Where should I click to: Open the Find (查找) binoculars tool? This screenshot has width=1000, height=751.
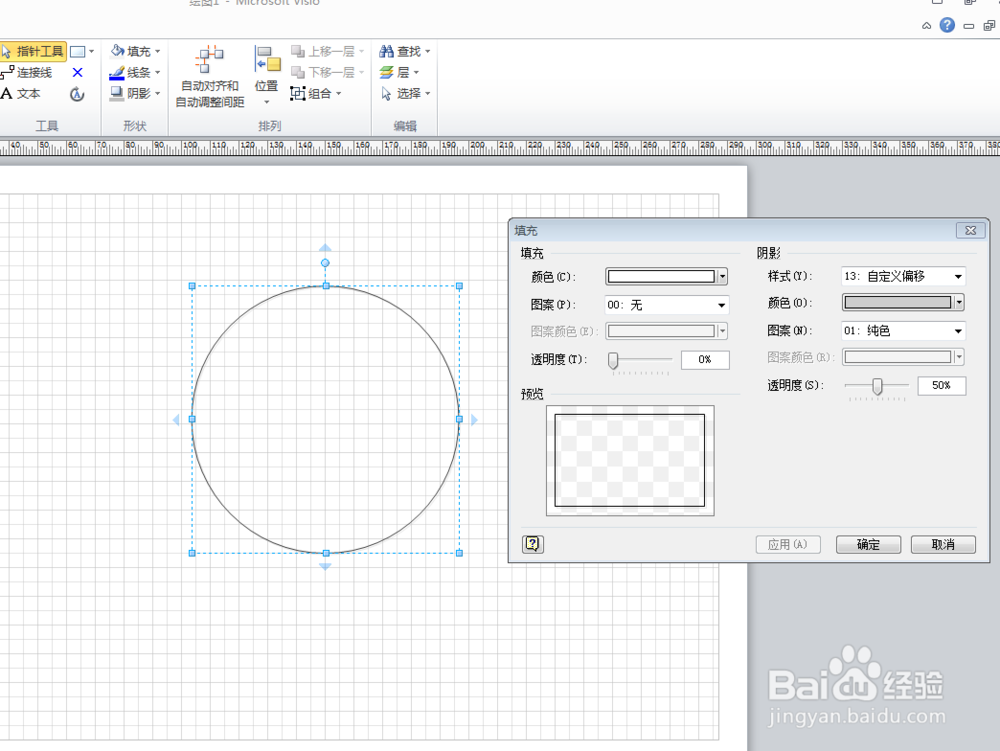[x=405, y=51]
